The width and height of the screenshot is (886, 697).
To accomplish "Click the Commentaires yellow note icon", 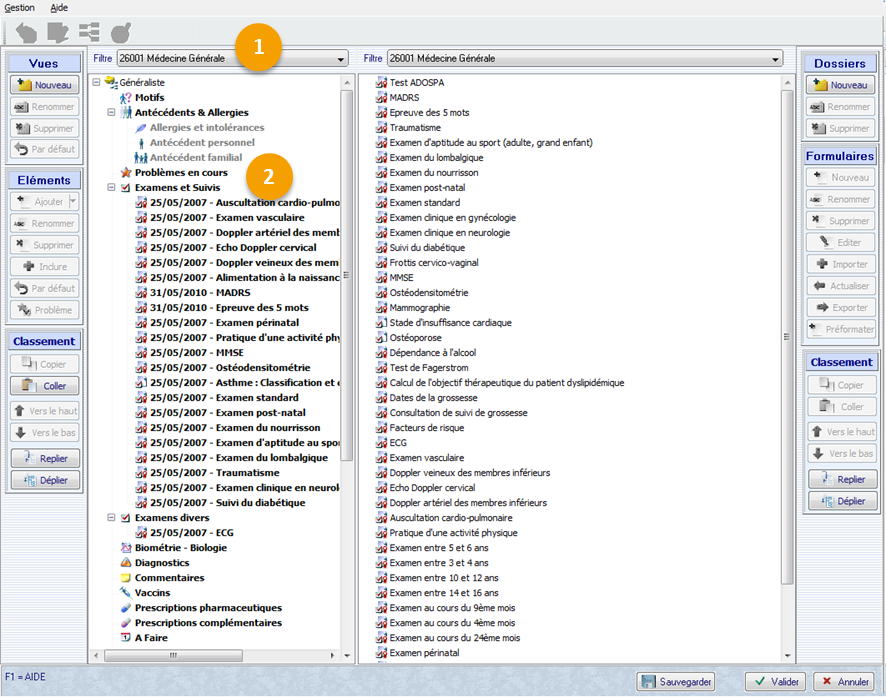I will click(126, 578).
